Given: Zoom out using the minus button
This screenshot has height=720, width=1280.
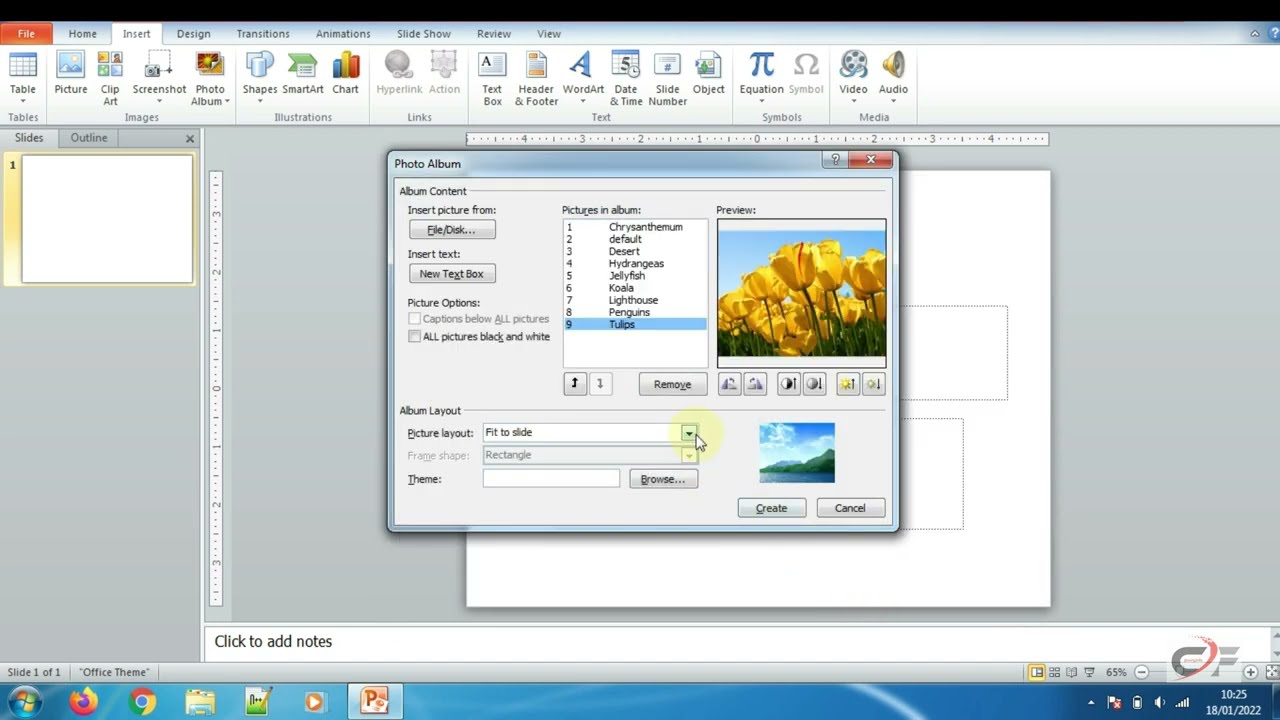Looking at the screenshot, I should point(1143,672).
